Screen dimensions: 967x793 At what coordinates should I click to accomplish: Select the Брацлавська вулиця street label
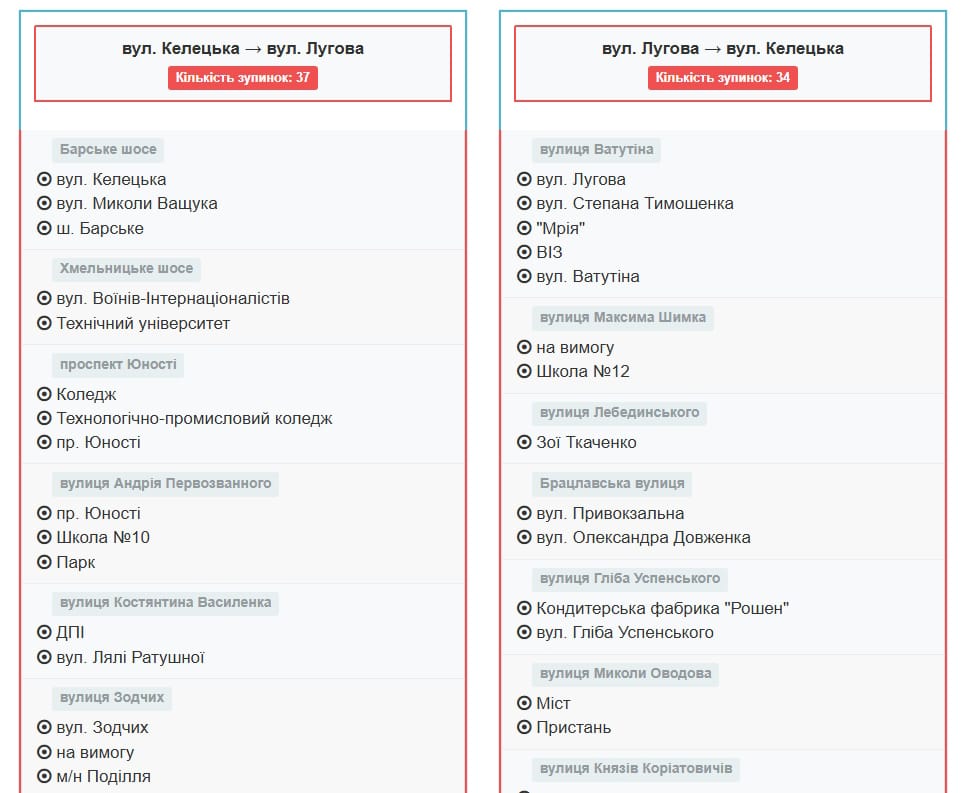click(612, 484)
